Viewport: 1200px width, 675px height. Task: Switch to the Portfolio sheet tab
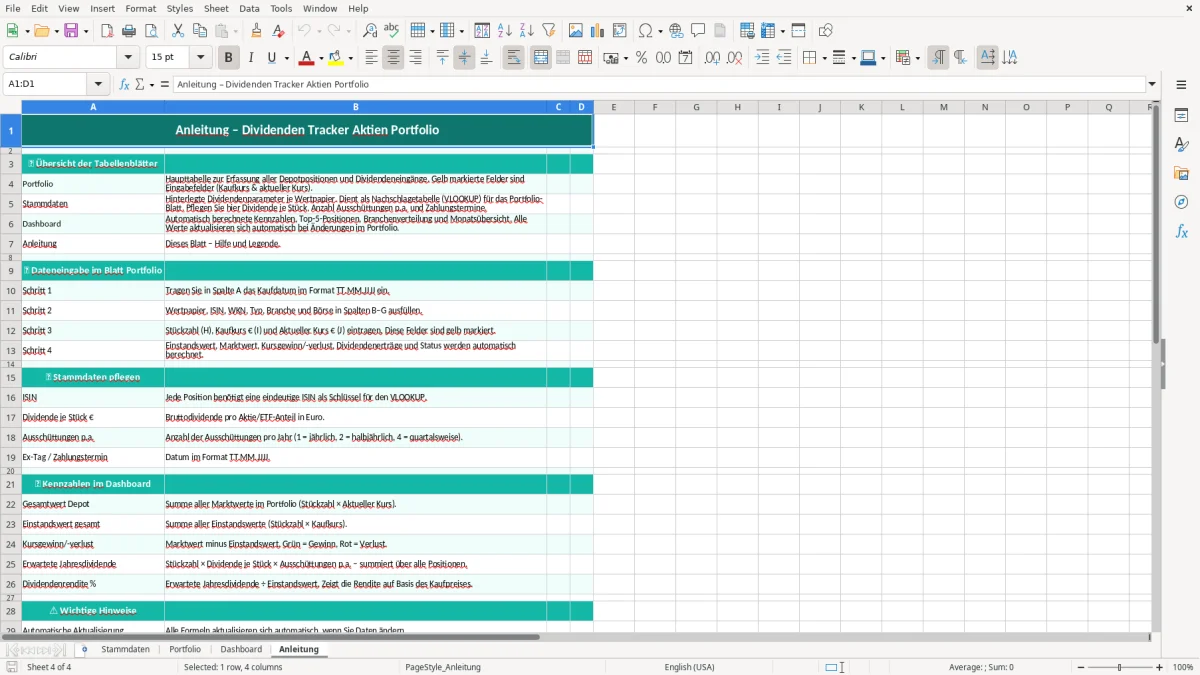pyautogui.click(x=185, y=649)
